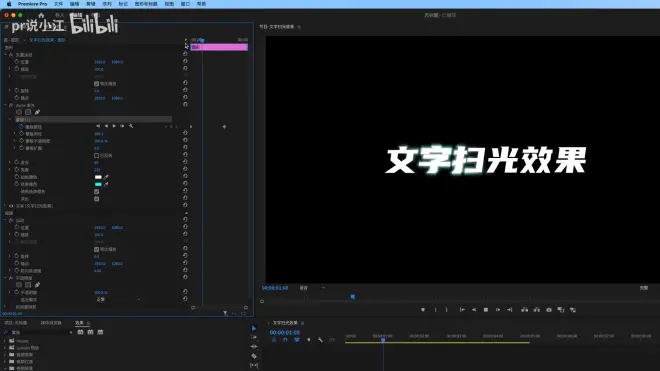
Task: Expand the mask feather parameter
Action: point(15,133)
